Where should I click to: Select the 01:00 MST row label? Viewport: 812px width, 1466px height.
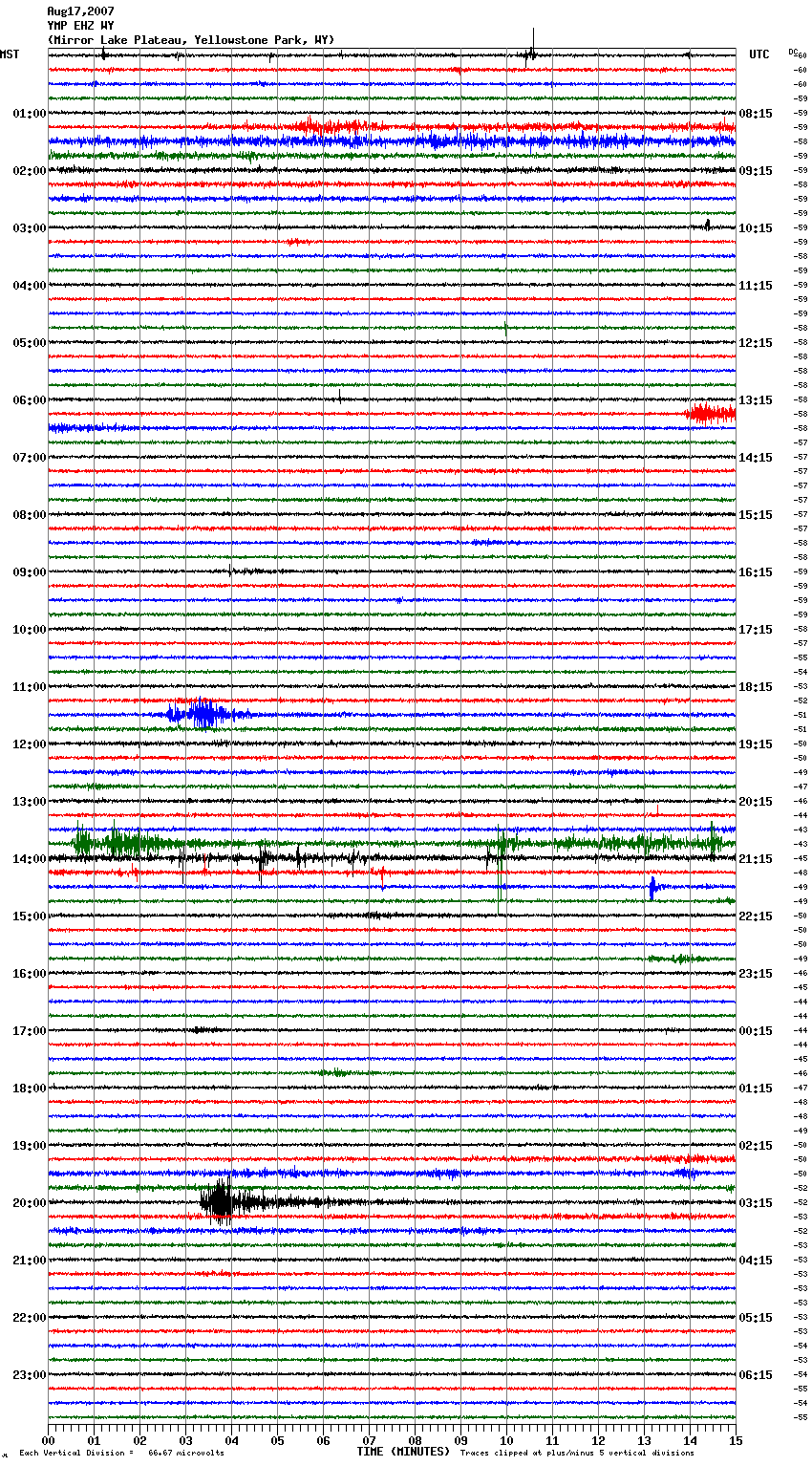point(29,114)
